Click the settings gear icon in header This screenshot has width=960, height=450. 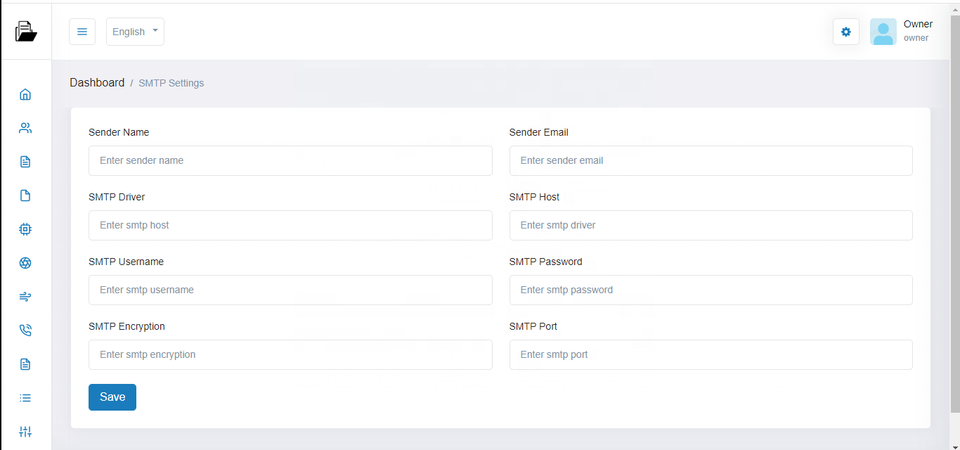point(846,32)
